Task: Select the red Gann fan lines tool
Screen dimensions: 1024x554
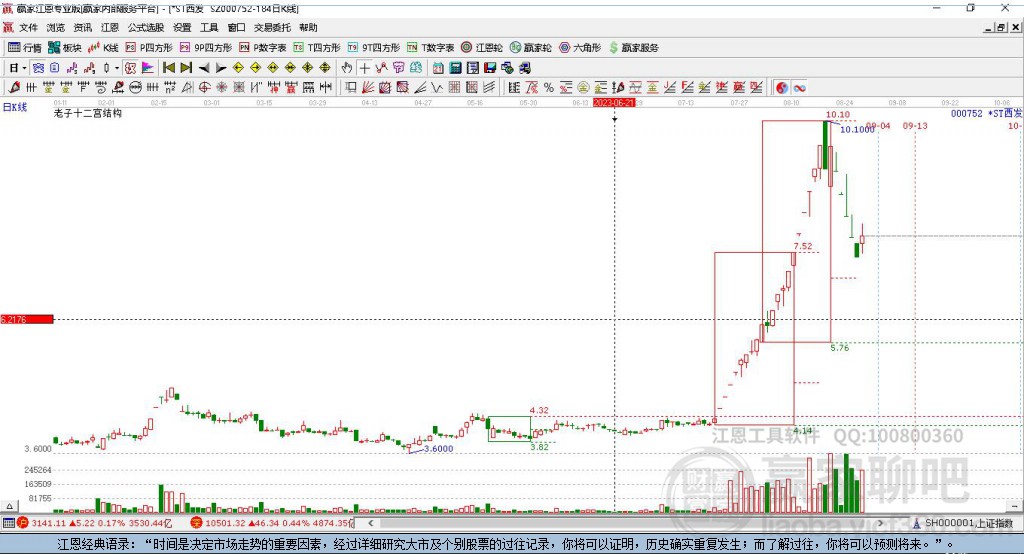Action: point(368,88)
